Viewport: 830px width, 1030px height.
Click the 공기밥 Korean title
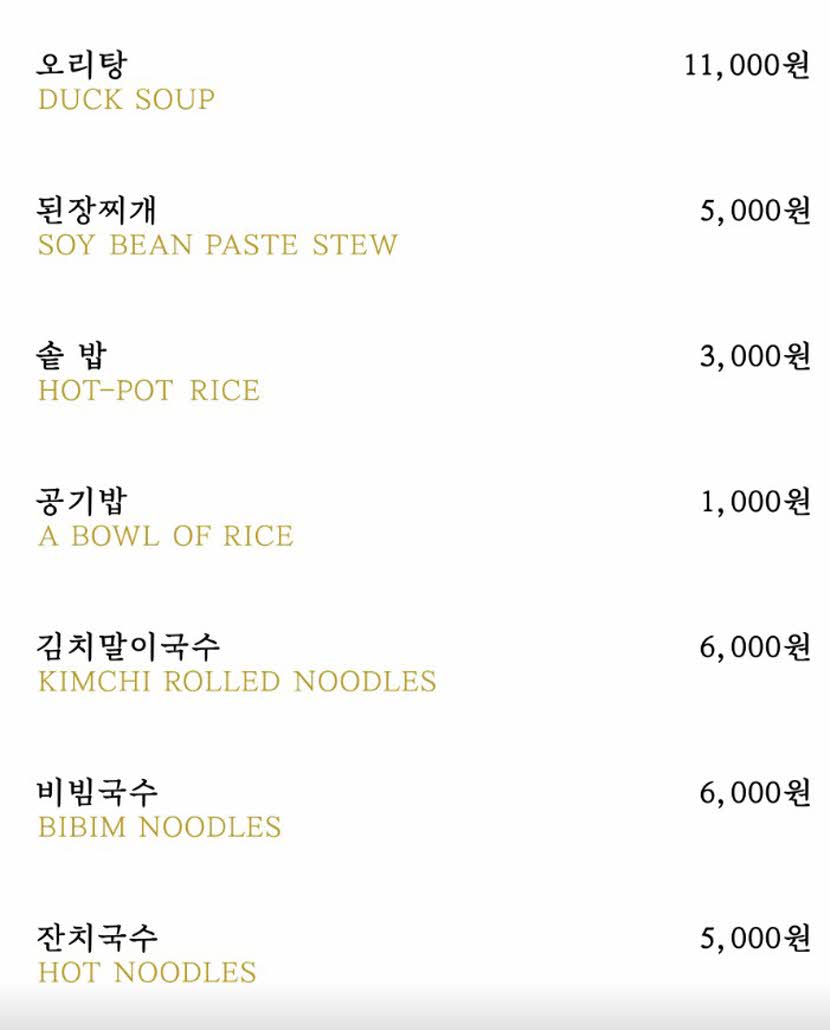coord(81,501)
